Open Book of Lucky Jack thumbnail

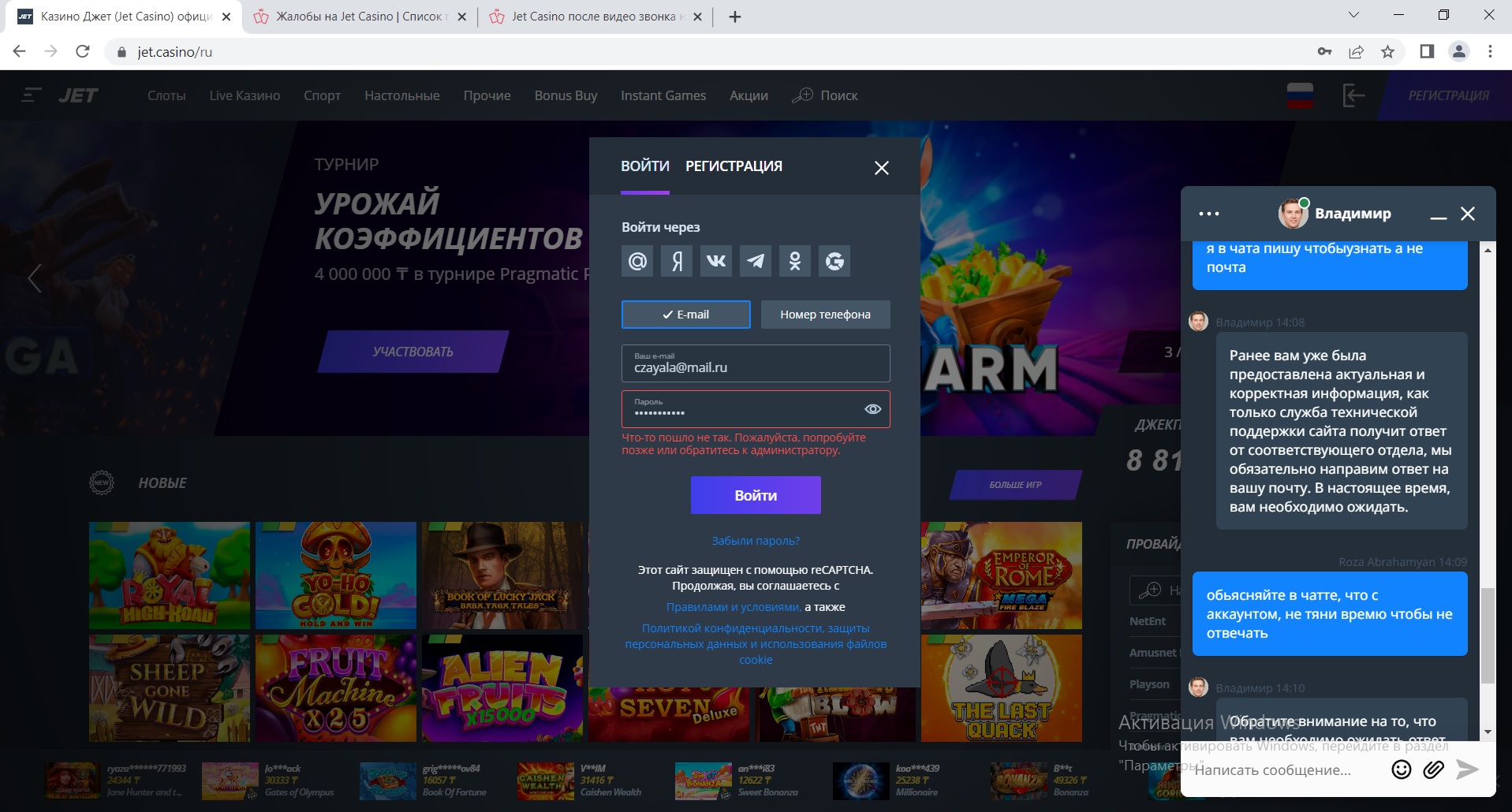[502, 575]
